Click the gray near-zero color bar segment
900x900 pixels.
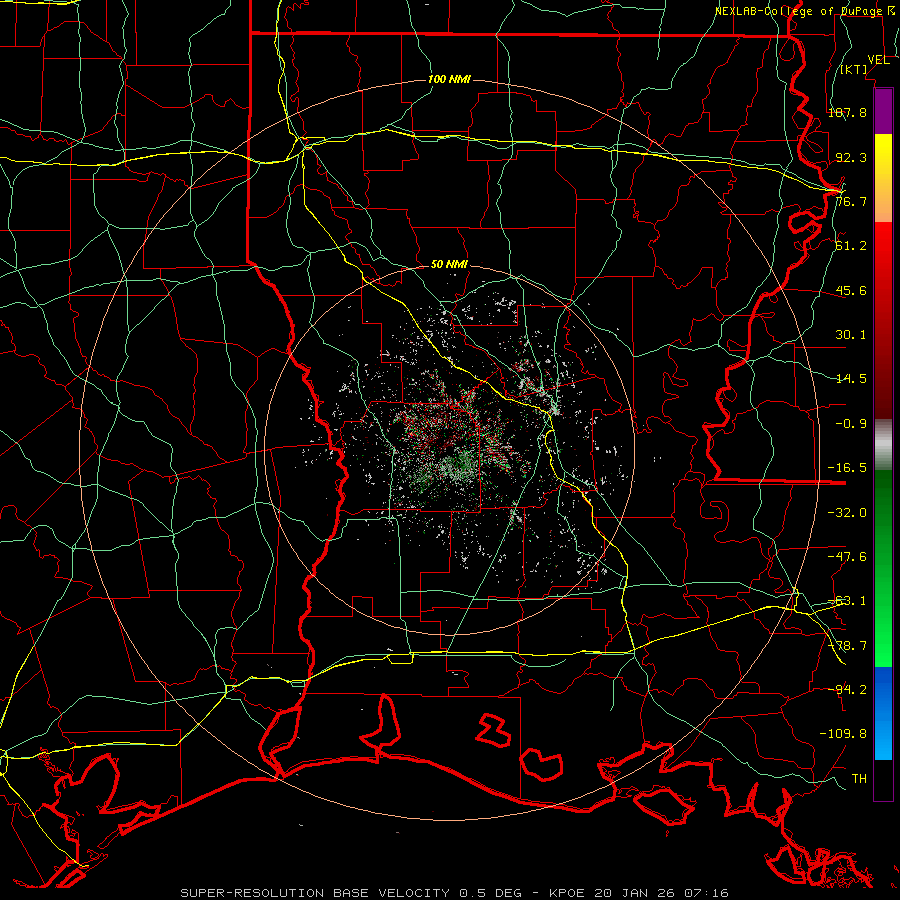(883, 445)
